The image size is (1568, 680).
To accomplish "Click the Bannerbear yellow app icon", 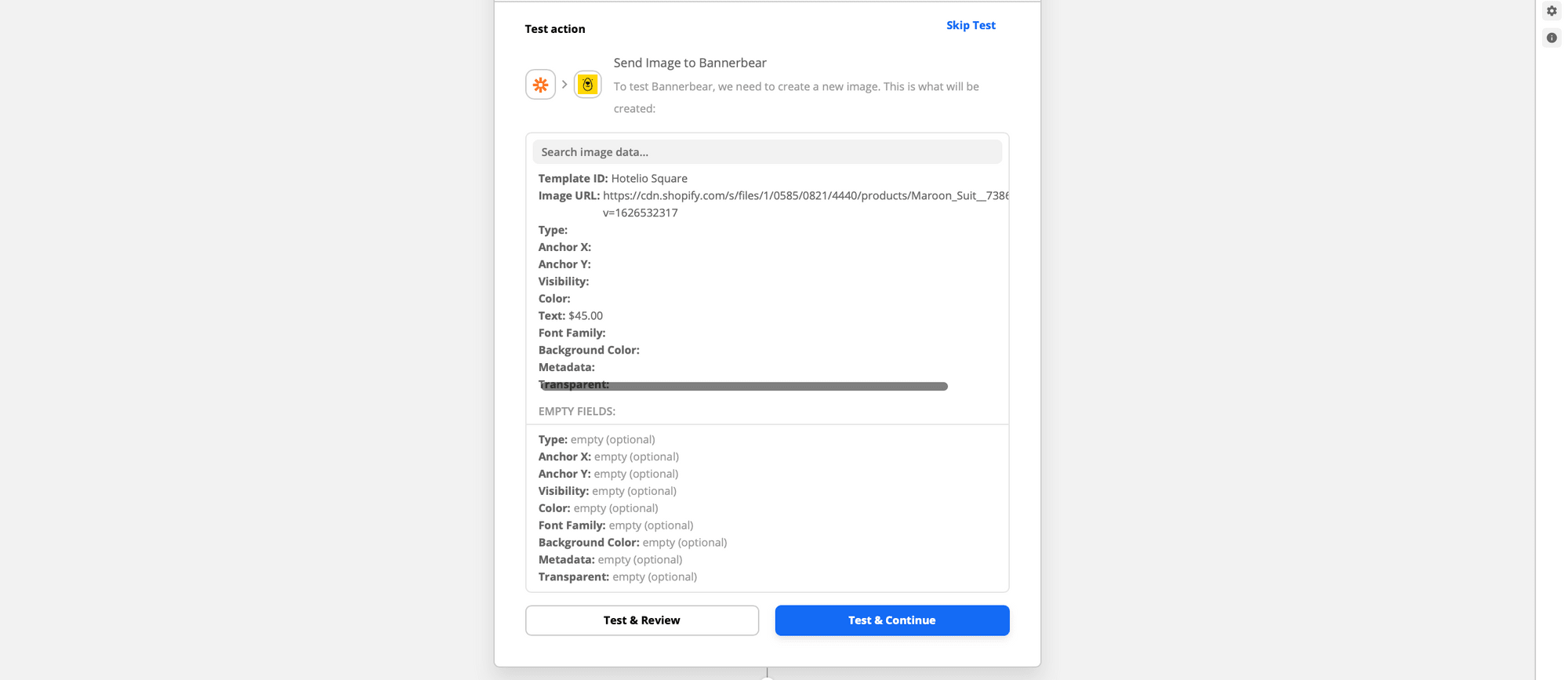I will pyautogui.click(x=587, y=85).
